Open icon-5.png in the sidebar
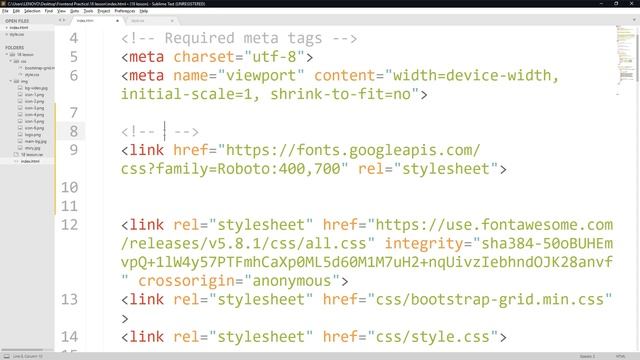 pyautogui.click(x=34, y=121)
